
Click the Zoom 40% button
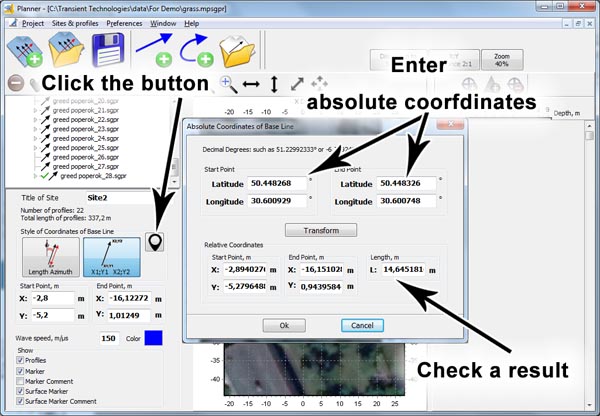click(502, 60)
